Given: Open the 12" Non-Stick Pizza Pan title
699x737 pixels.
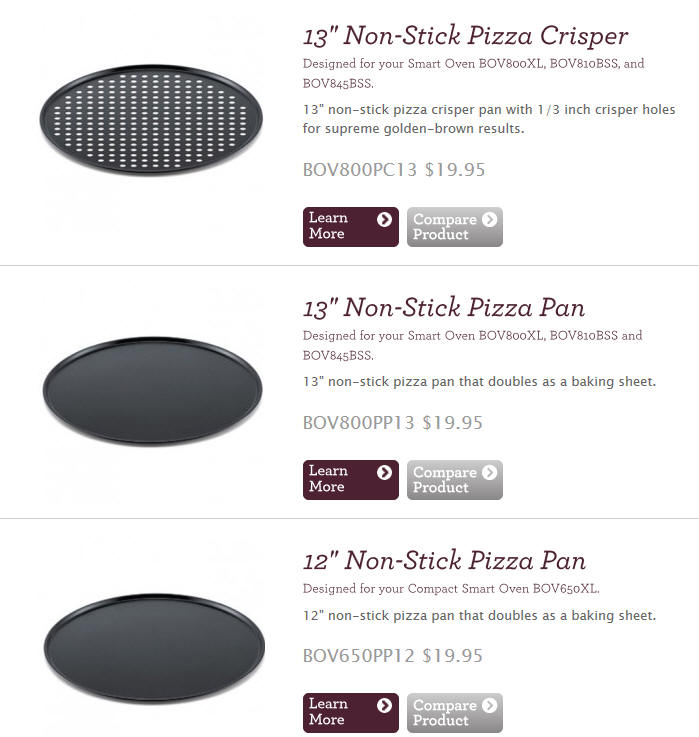Looking at the screenshot, I should tap(444, 561).
